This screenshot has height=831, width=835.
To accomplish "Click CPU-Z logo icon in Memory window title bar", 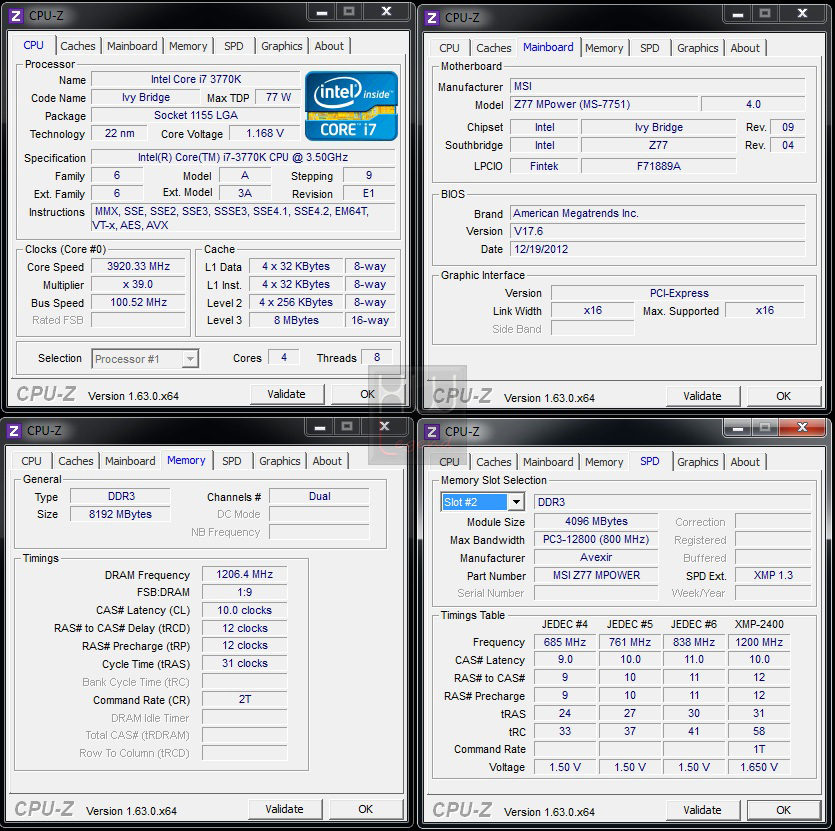I will [x=14, y=431].
